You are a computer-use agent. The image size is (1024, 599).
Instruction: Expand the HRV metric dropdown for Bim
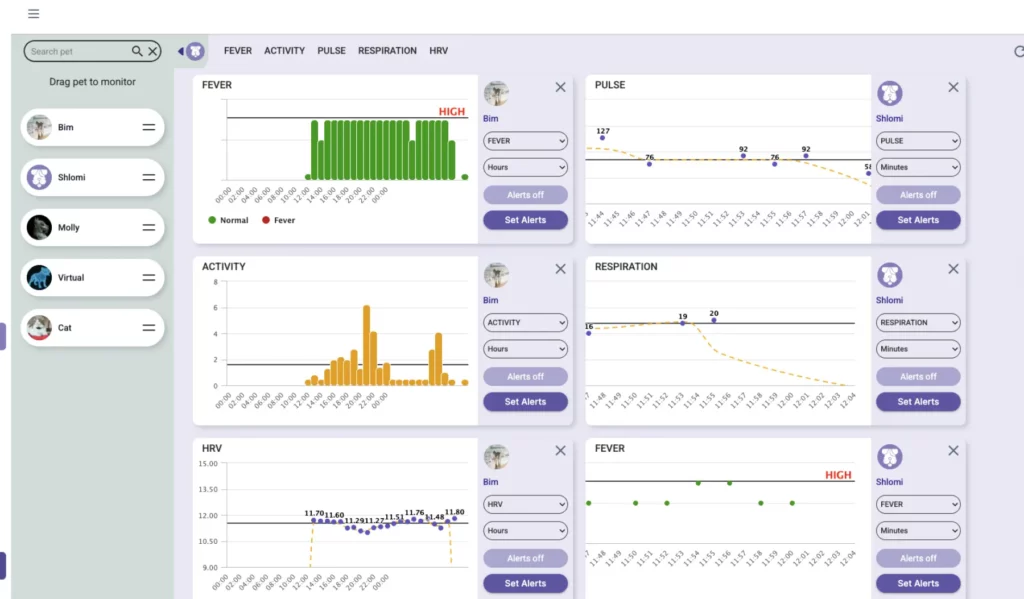tap(525, 505)
